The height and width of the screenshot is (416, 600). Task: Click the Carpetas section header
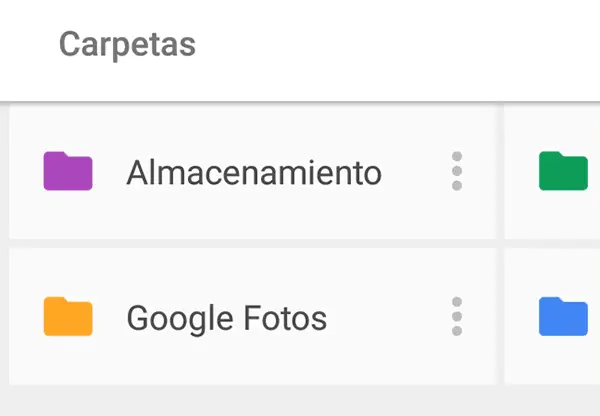point(127,45)
